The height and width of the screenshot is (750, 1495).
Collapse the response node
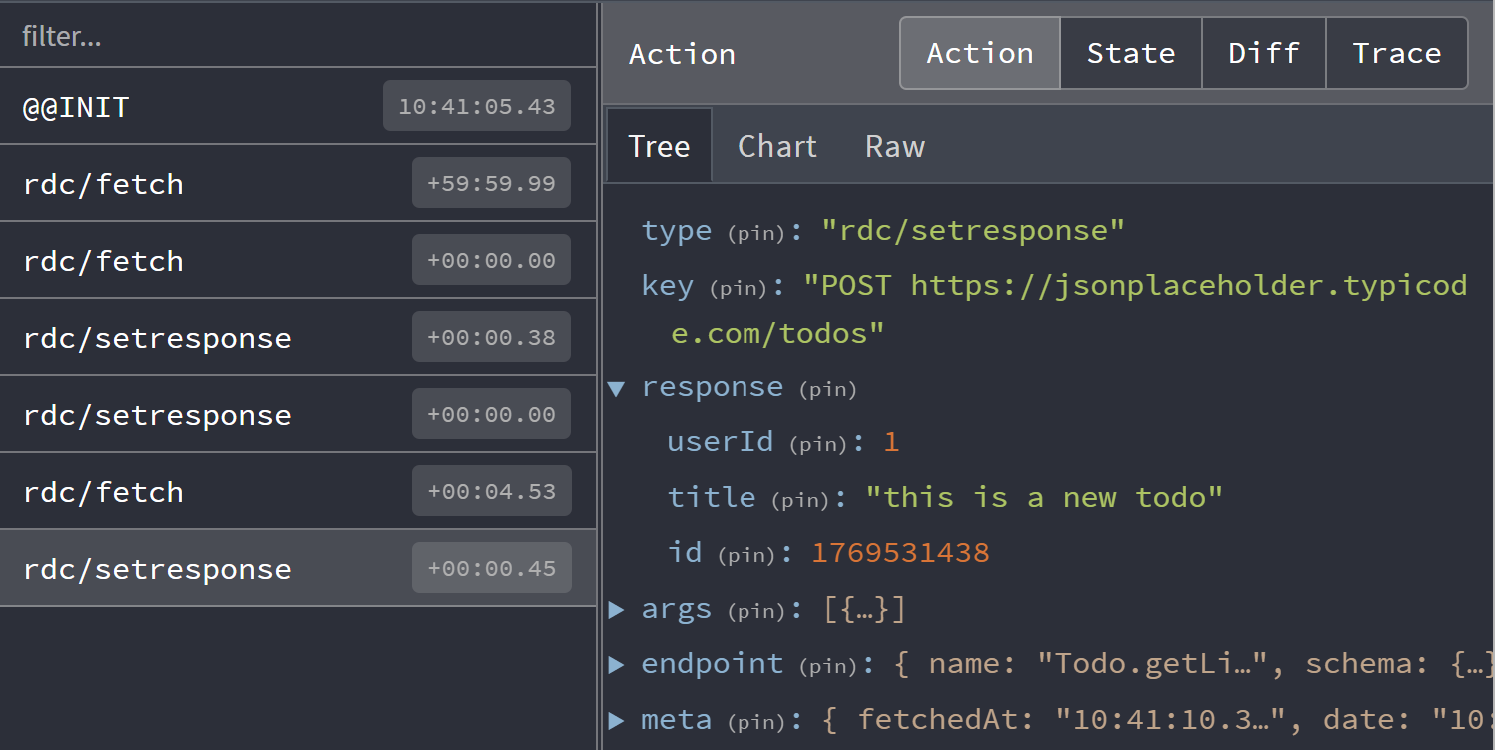617,388
